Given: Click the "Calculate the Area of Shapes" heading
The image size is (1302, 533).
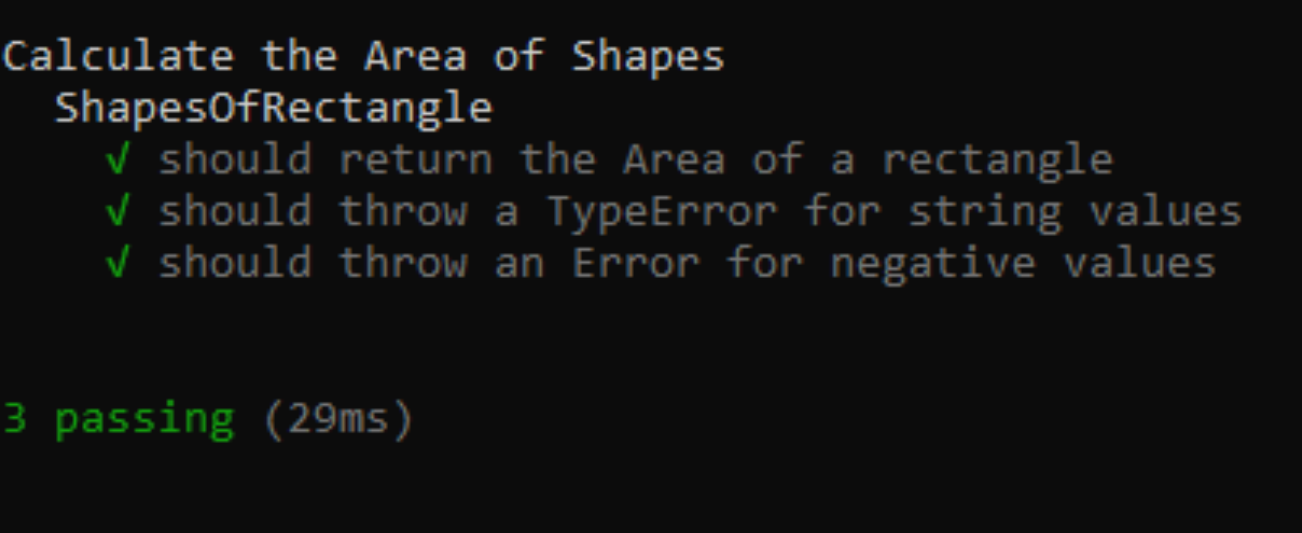Looking at the screenshot, I should tap(363, 57).
